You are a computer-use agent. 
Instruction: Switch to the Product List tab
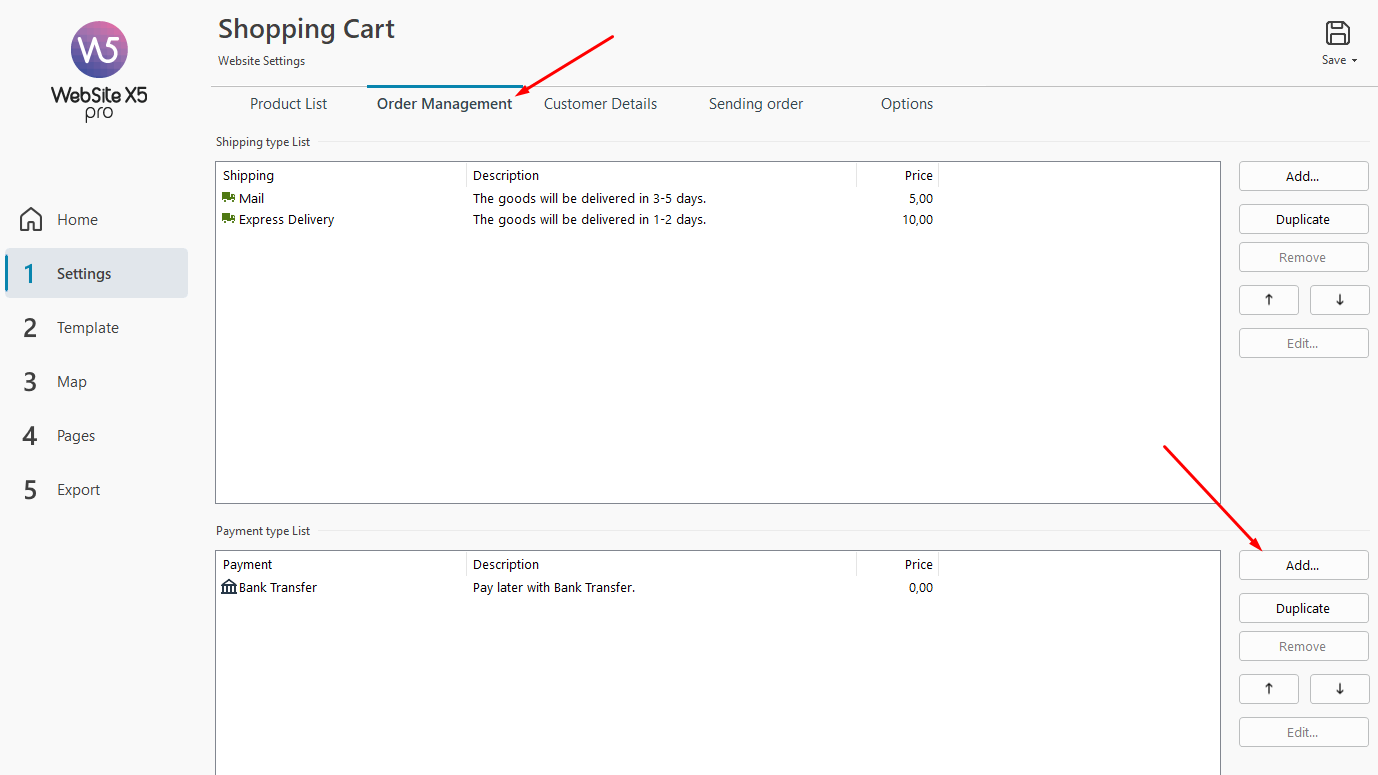coord(288,104)
